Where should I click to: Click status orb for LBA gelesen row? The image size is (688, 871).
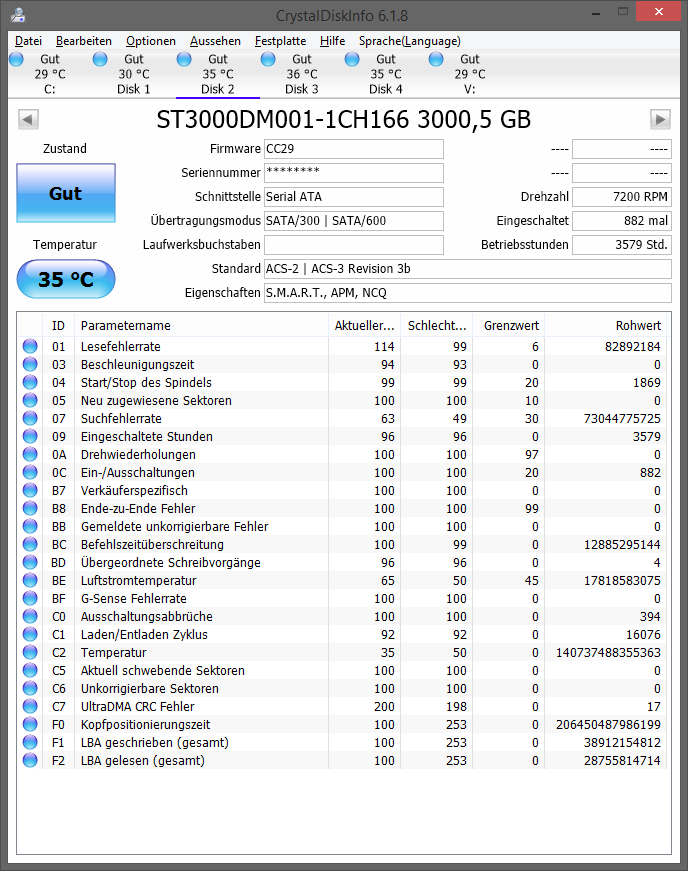30,760
